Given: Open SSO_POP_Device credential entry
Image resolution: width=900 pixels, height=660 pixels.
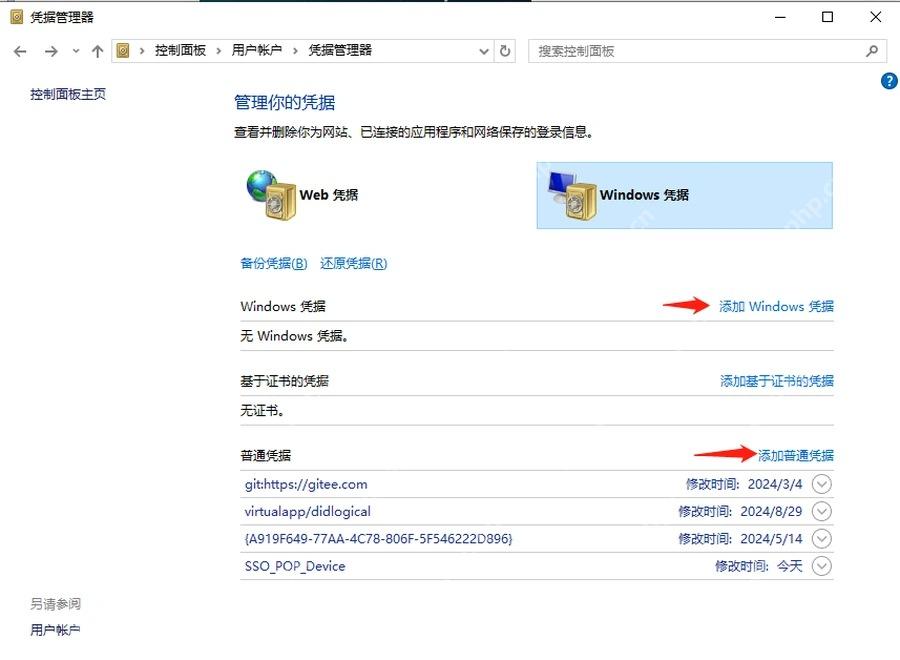Looking at the screenshot, I should point(536,566).
